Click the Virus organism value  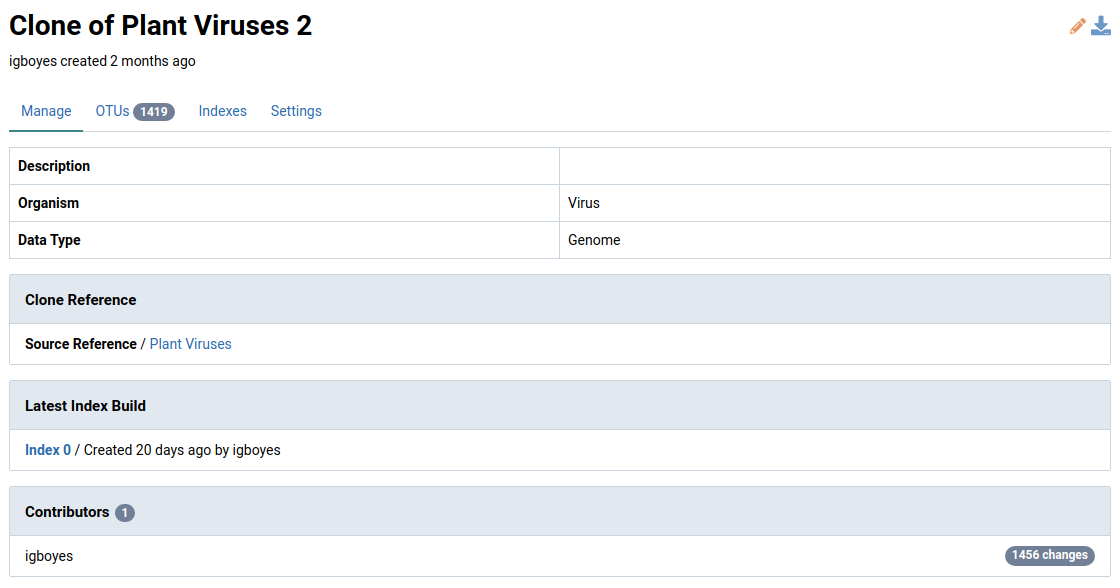(x=584, y=203)
